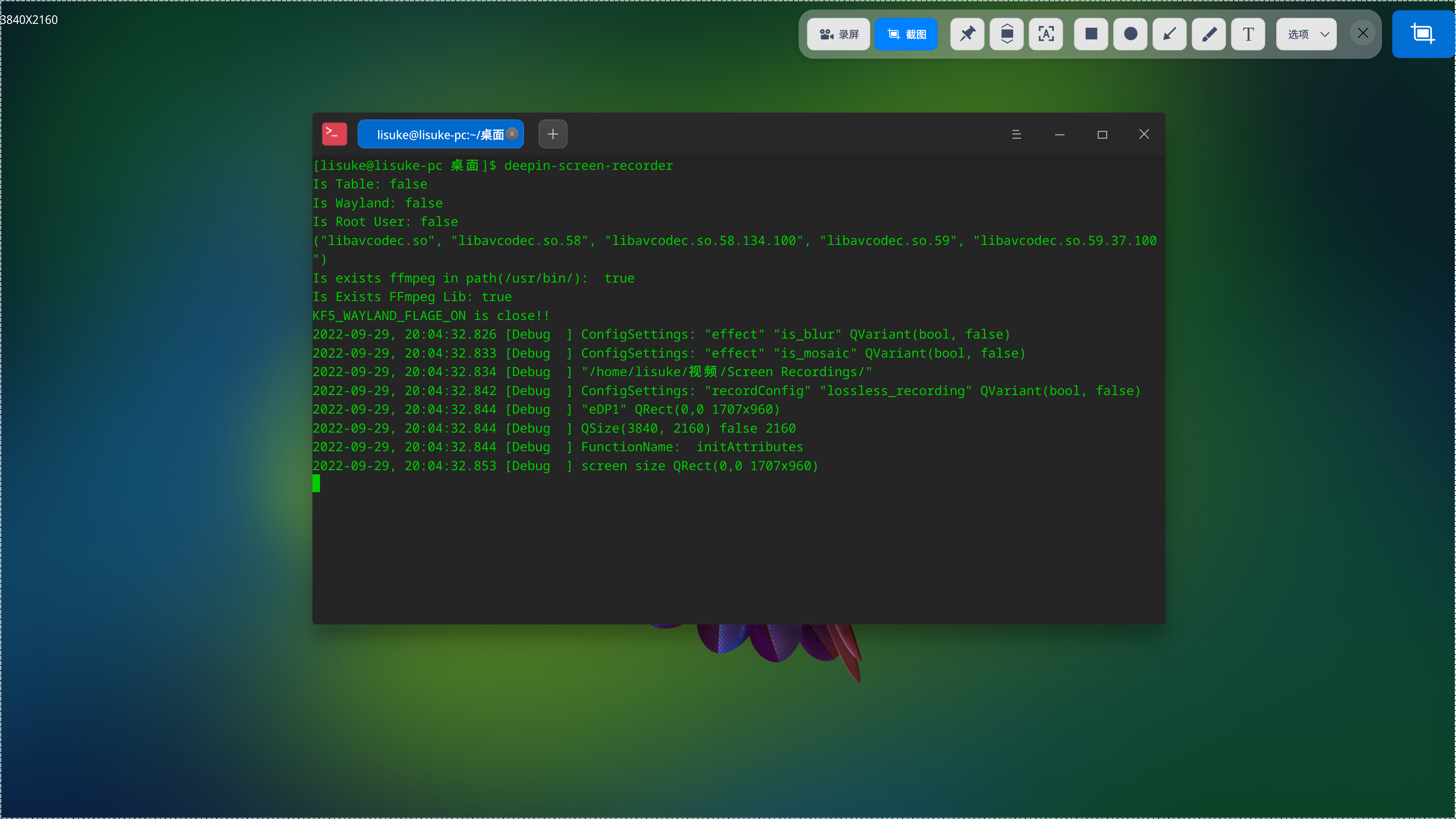Viewport: 1456px width, 819px height.
Task: Pin the screenshot to the screen
Action: click(x=967, y=34)
